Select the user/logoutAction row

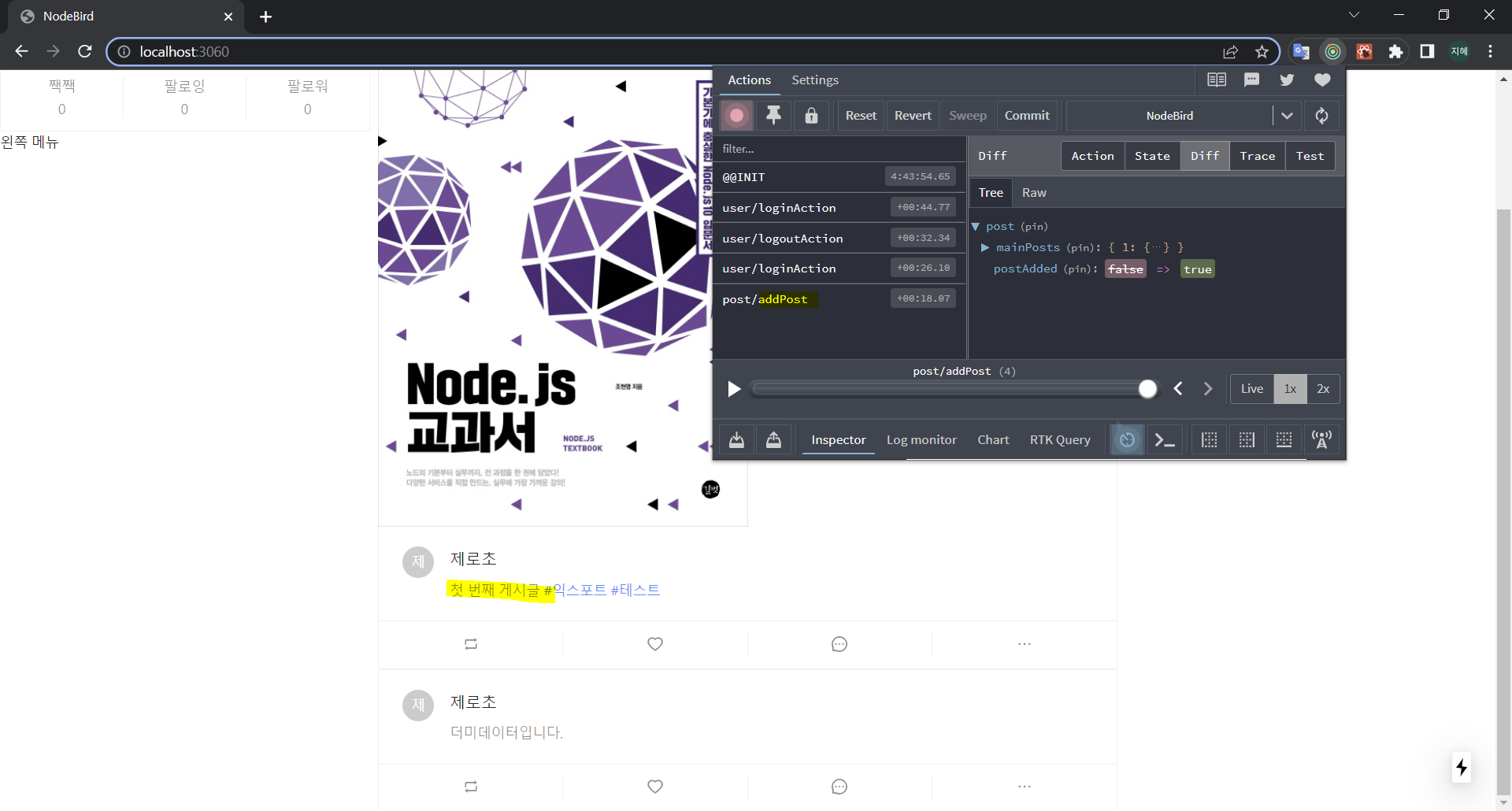[x=839, y=238]
